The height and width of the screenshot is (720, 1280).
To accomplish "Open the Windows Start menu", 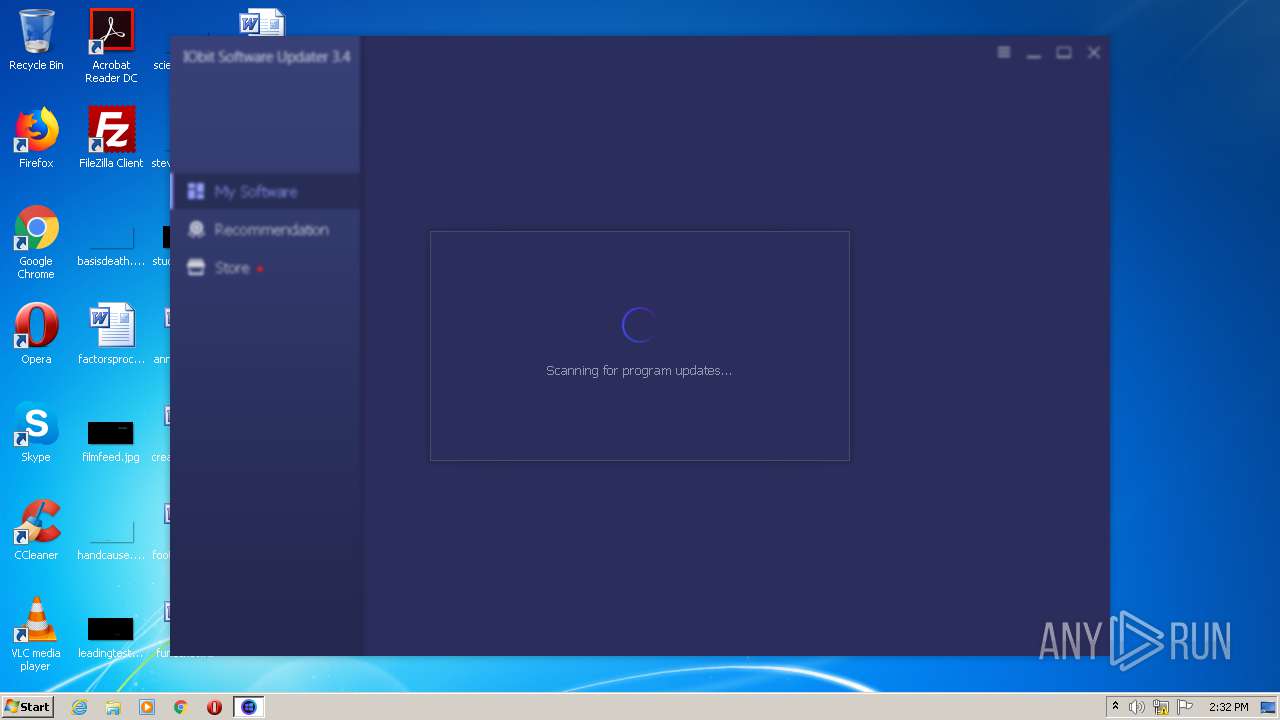I will coord(27,706).
